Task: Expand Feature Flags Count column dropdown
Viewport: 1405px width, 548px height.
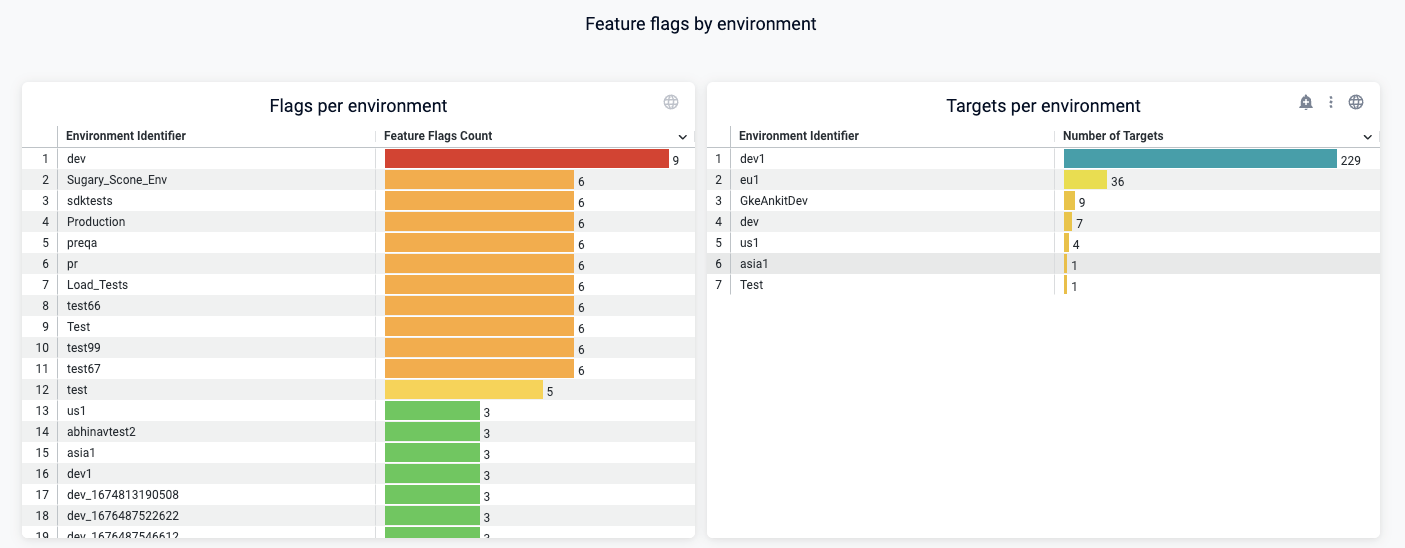Action: point(682,137)
